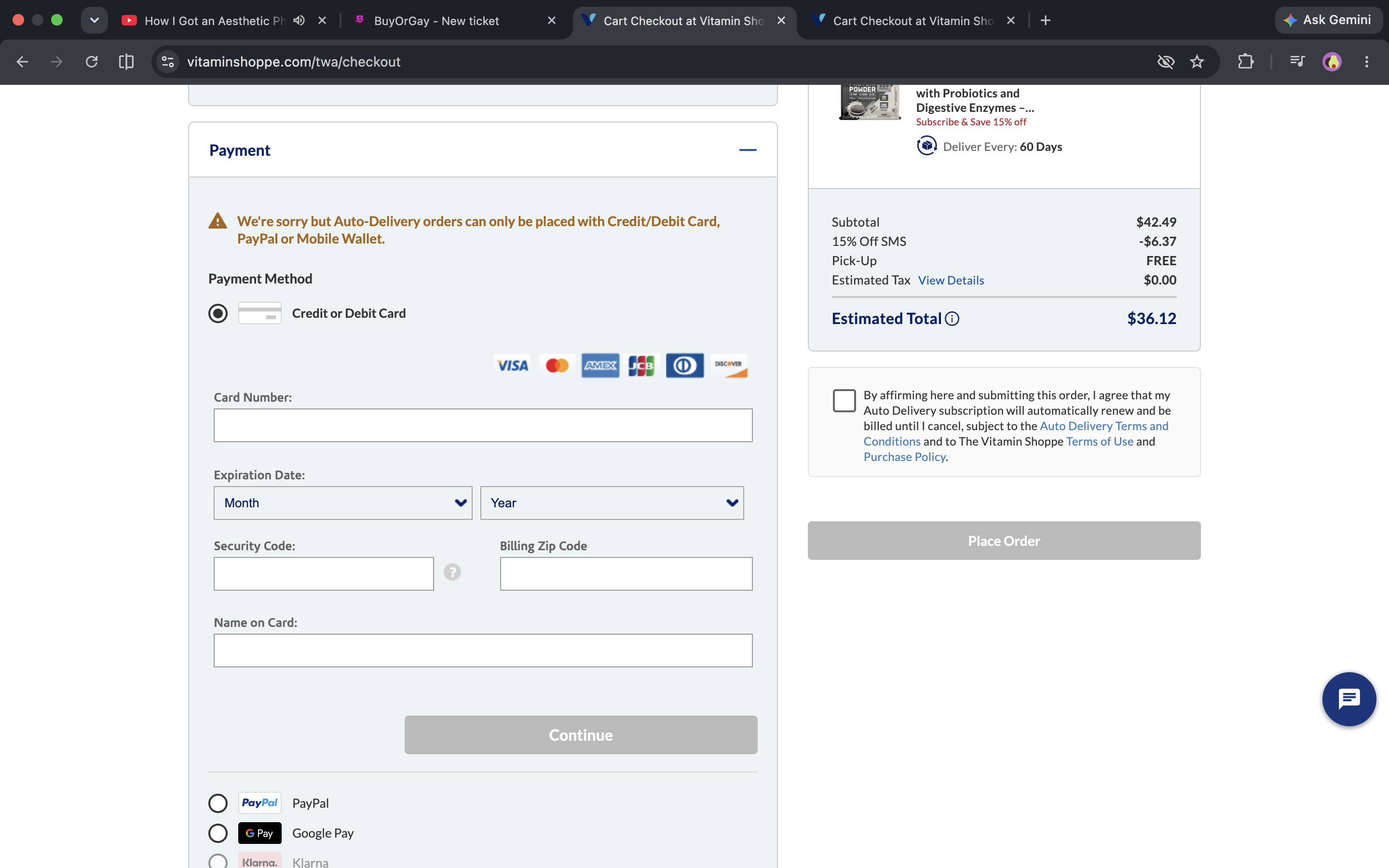Bookmark this page with the star icon
The height and width of the screenshot is (868, 1389).
coord(1197,61)
